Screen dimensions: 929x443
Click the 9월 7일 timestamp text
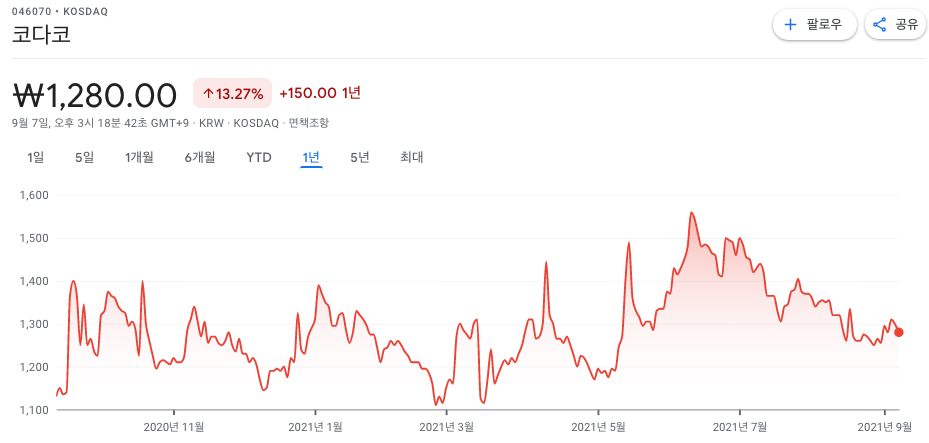point(101,123)
